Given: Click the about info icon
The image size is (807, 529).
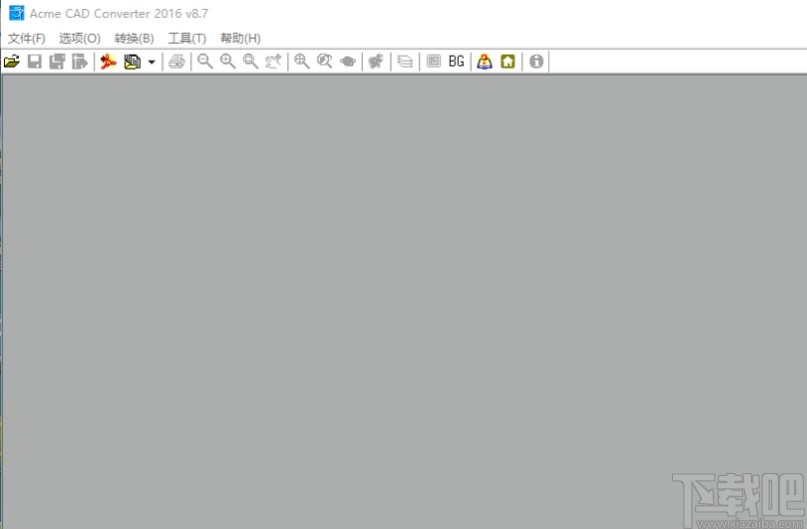Looking at the screenshot, I should click(536, 62).
